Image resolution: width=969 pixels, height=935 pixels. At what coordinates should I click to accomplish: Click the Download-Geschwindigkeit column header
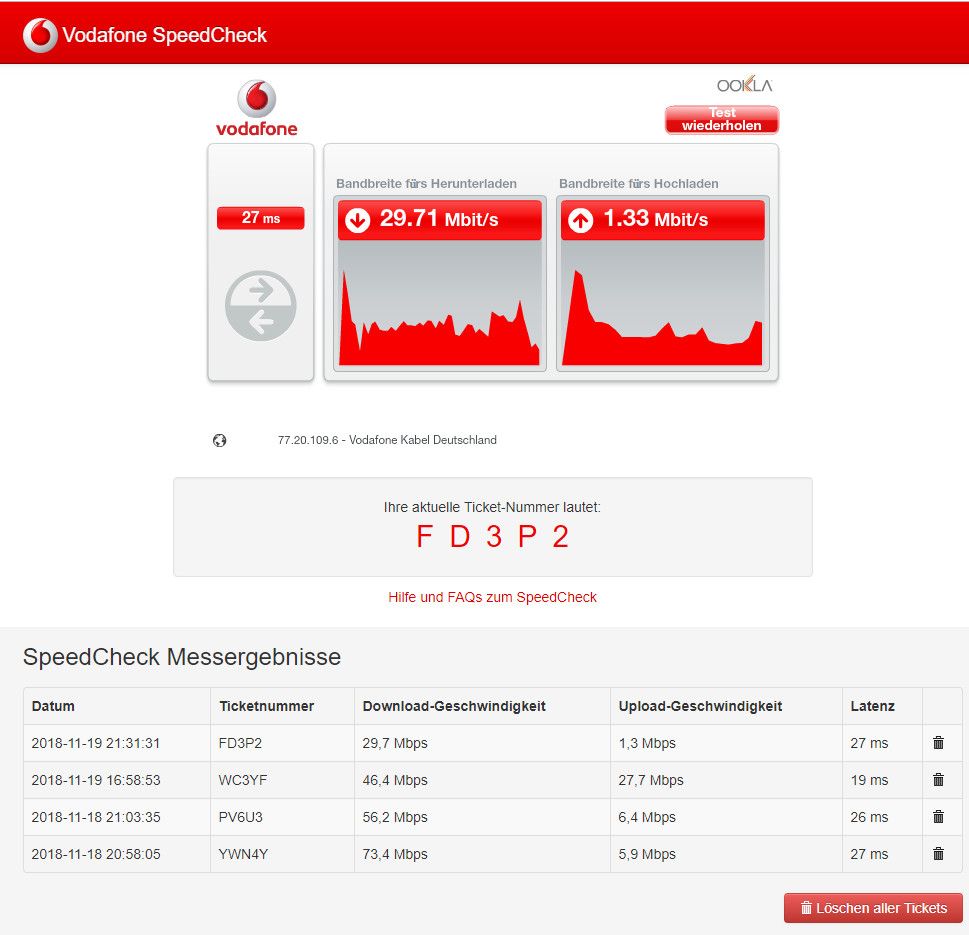[x=454, y=706]
